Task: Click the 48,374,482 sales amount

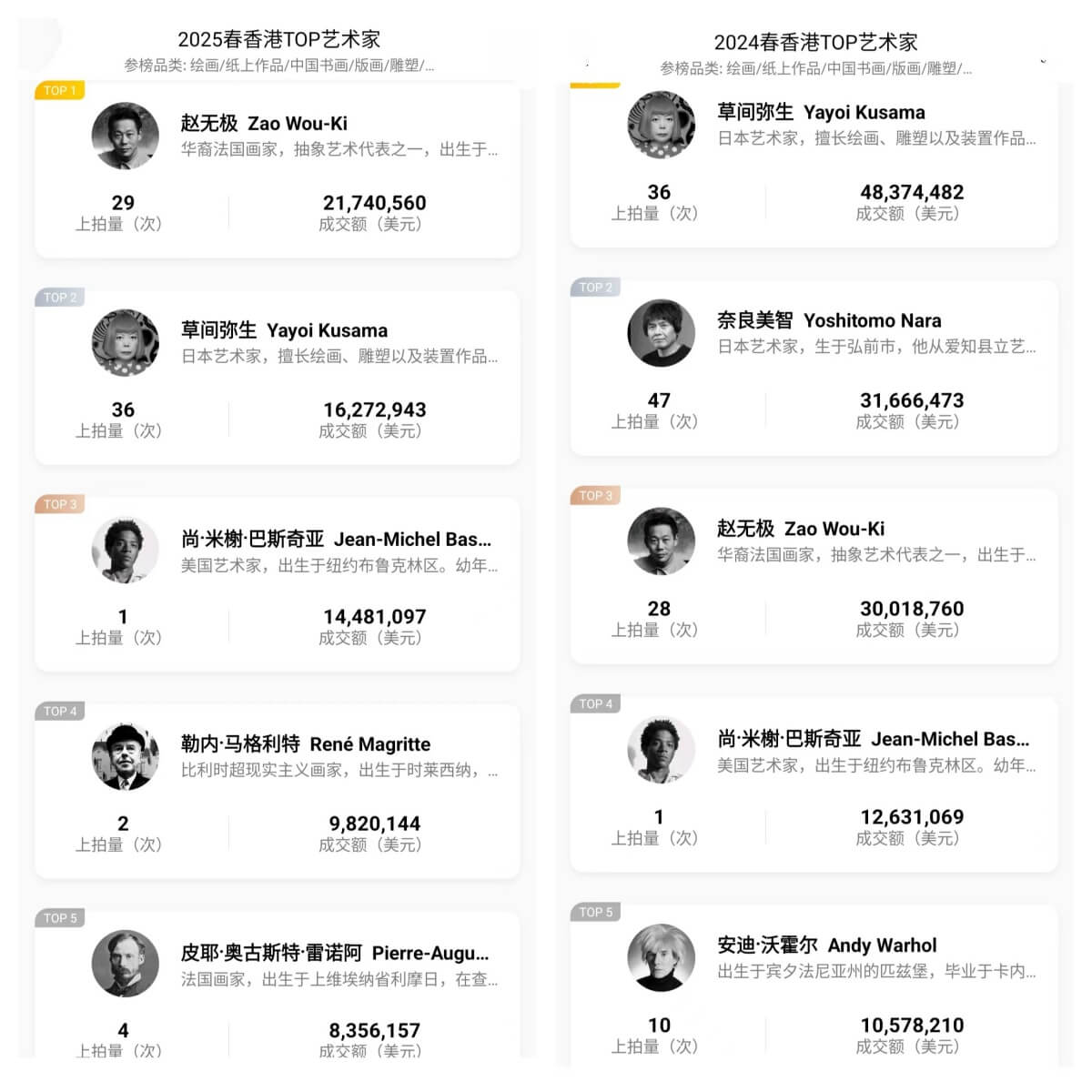Action: pos(912,192)
